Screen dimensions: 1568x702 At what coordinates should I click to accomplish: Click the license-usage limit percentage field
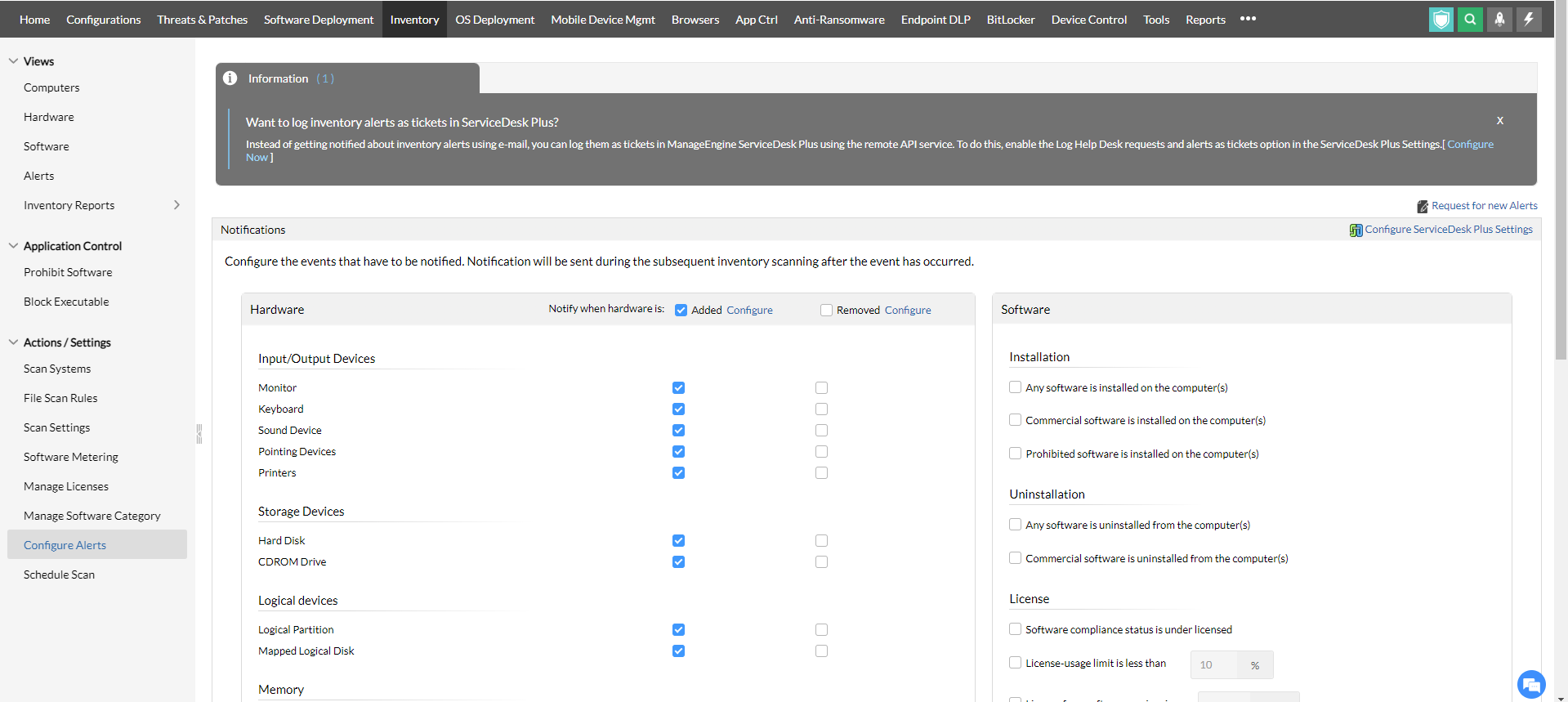tap(1213, 665)
